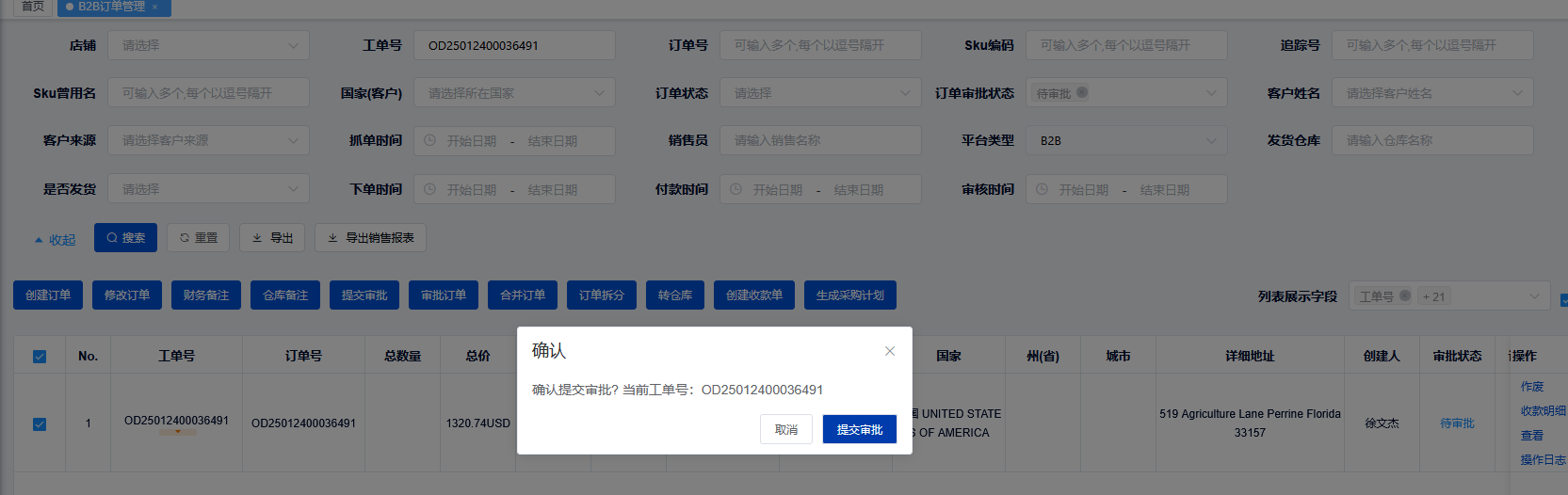Click the clock icon in 下单时间
Screen dimensions: 1568x495
click(x=429, y=189)
